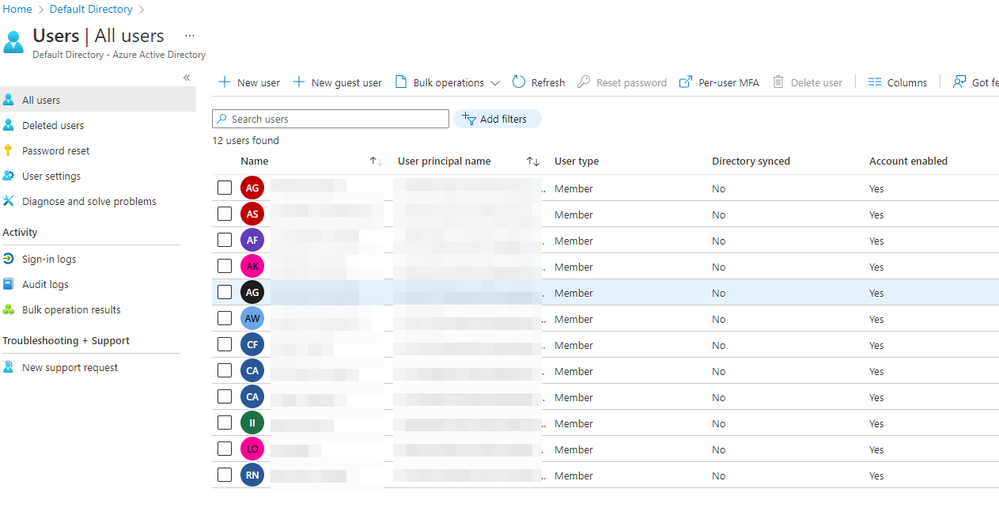Check the box beside the II user
This screenshot has width=999, height=531.
(224, 423)
